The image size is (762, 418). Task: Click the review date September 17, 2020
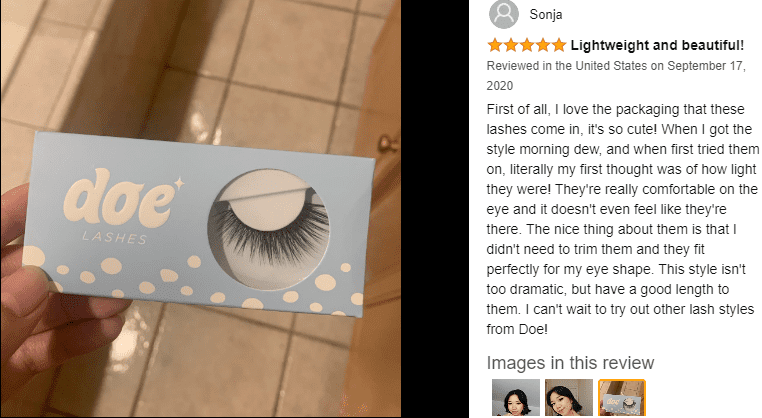616,75
